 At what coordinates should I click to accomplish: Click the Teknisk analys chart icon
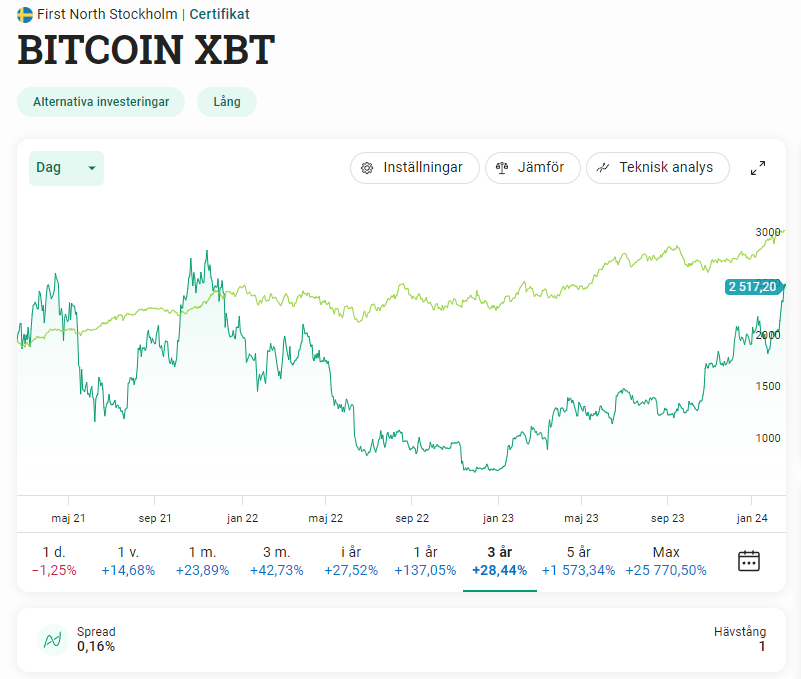[603, 168]
